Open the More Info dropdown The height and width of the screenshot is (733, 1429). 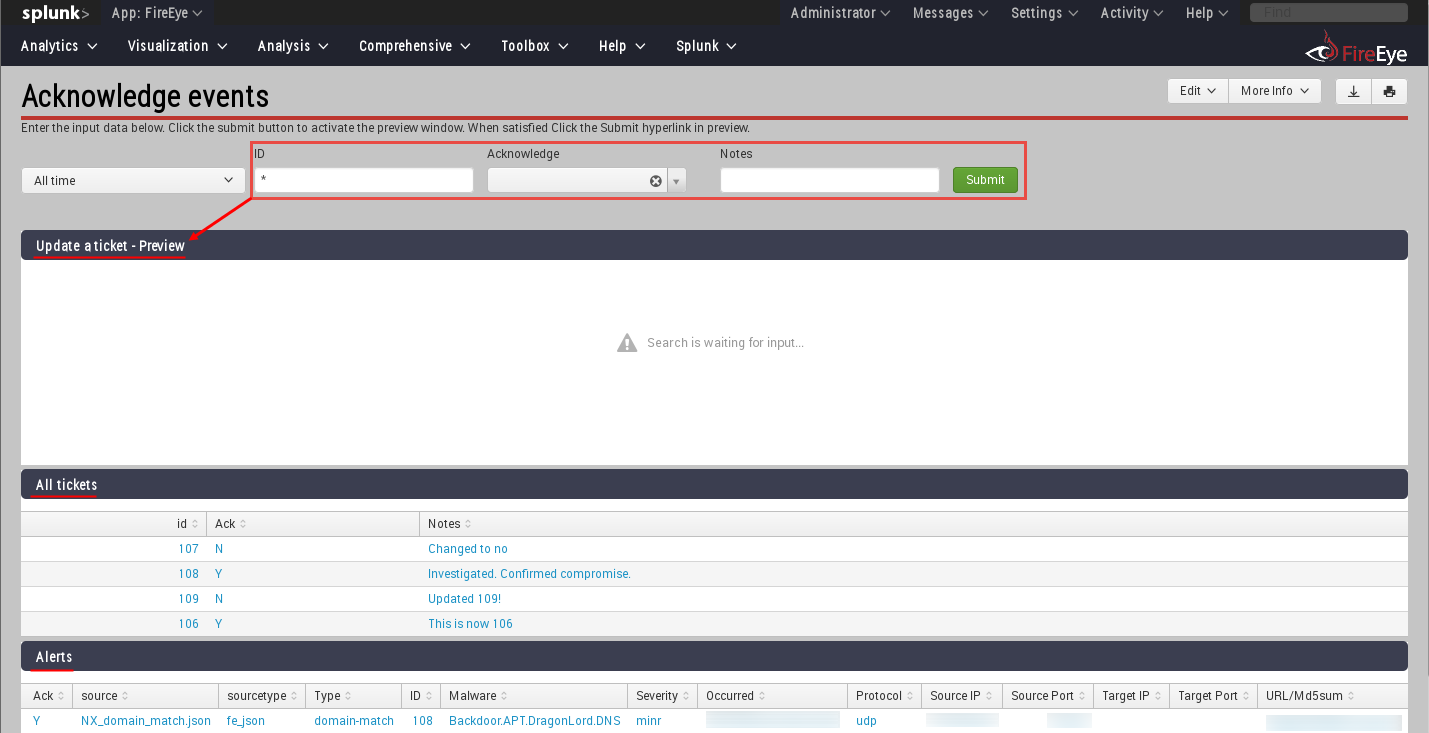tap(1274, 90)
